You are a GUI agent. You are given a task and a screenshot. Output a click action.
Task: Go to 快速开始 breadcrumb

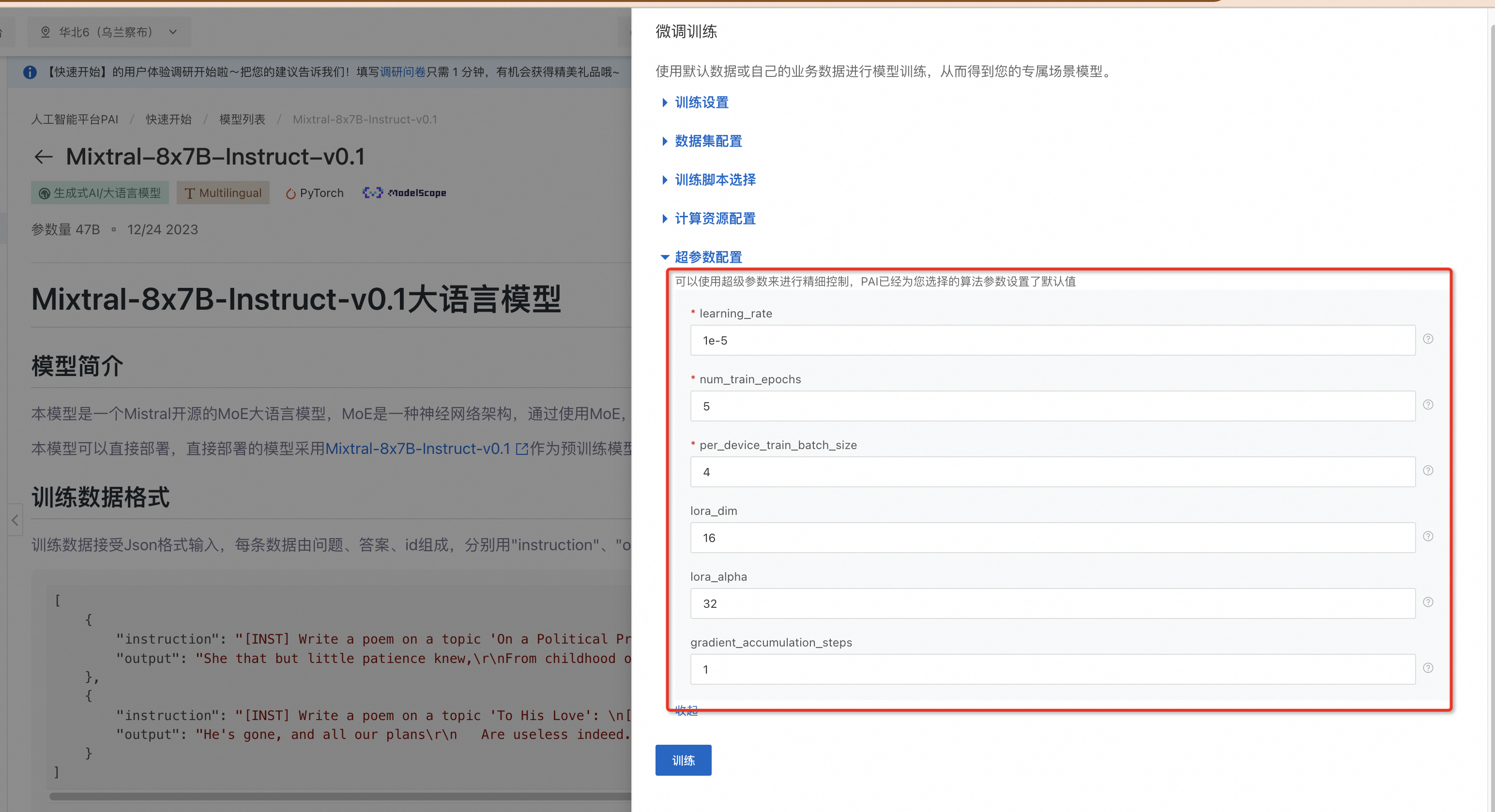(168, 120)
